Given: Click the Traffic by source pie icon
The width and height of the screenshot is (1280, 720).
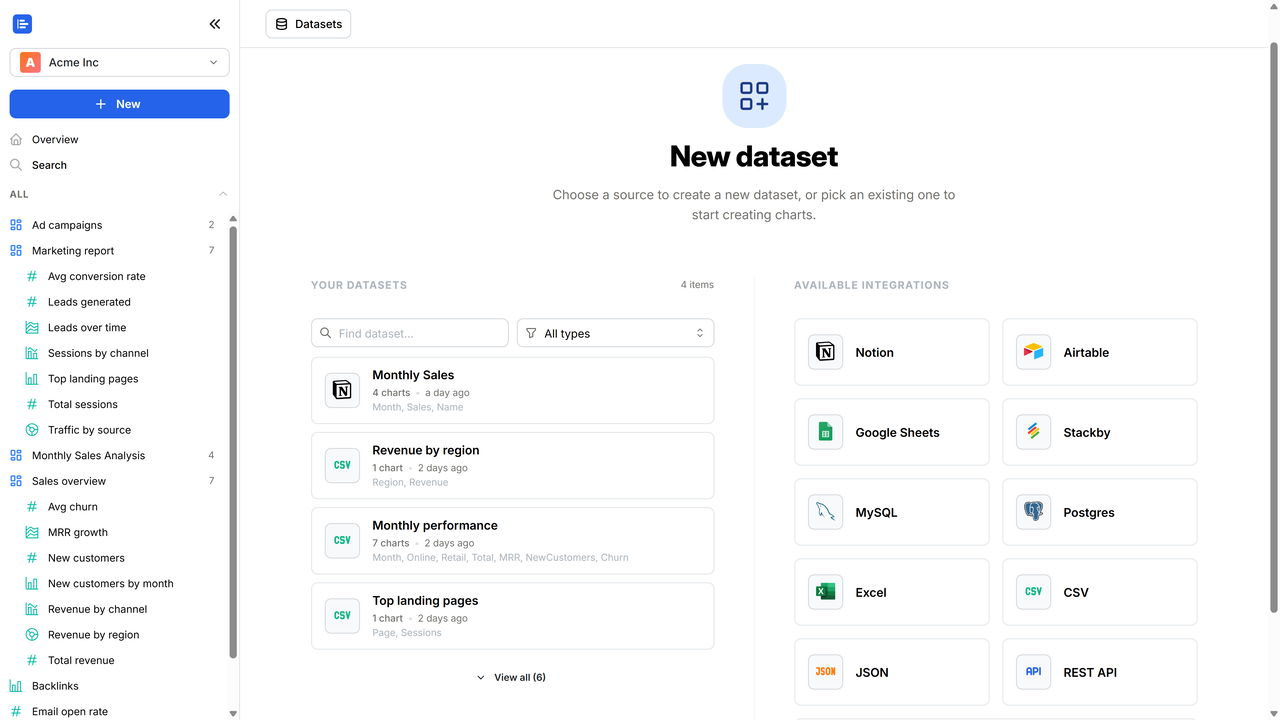Looking at the screenshot, I should pyautogui.click(x=32, y=430).
